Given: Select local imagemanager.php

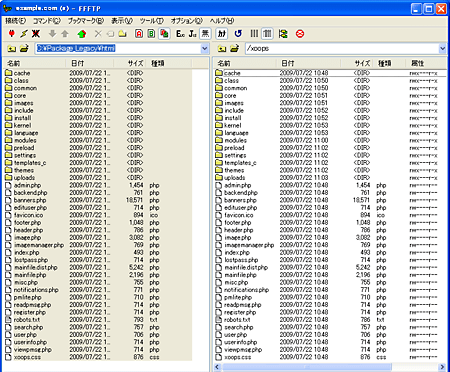Looking at the screenshot, I should click(39, 245).
